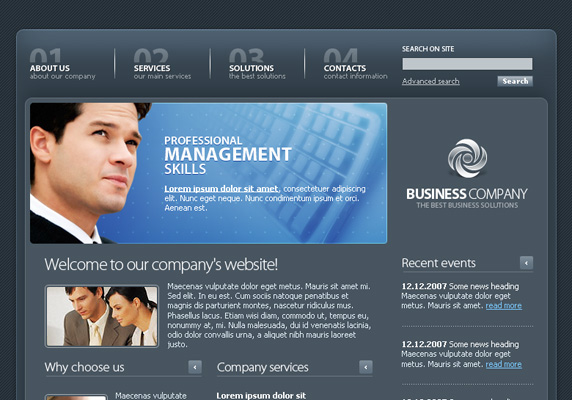Focus the Search on site input field
Viewport: 572px width, 400px height.
[467, 64]
